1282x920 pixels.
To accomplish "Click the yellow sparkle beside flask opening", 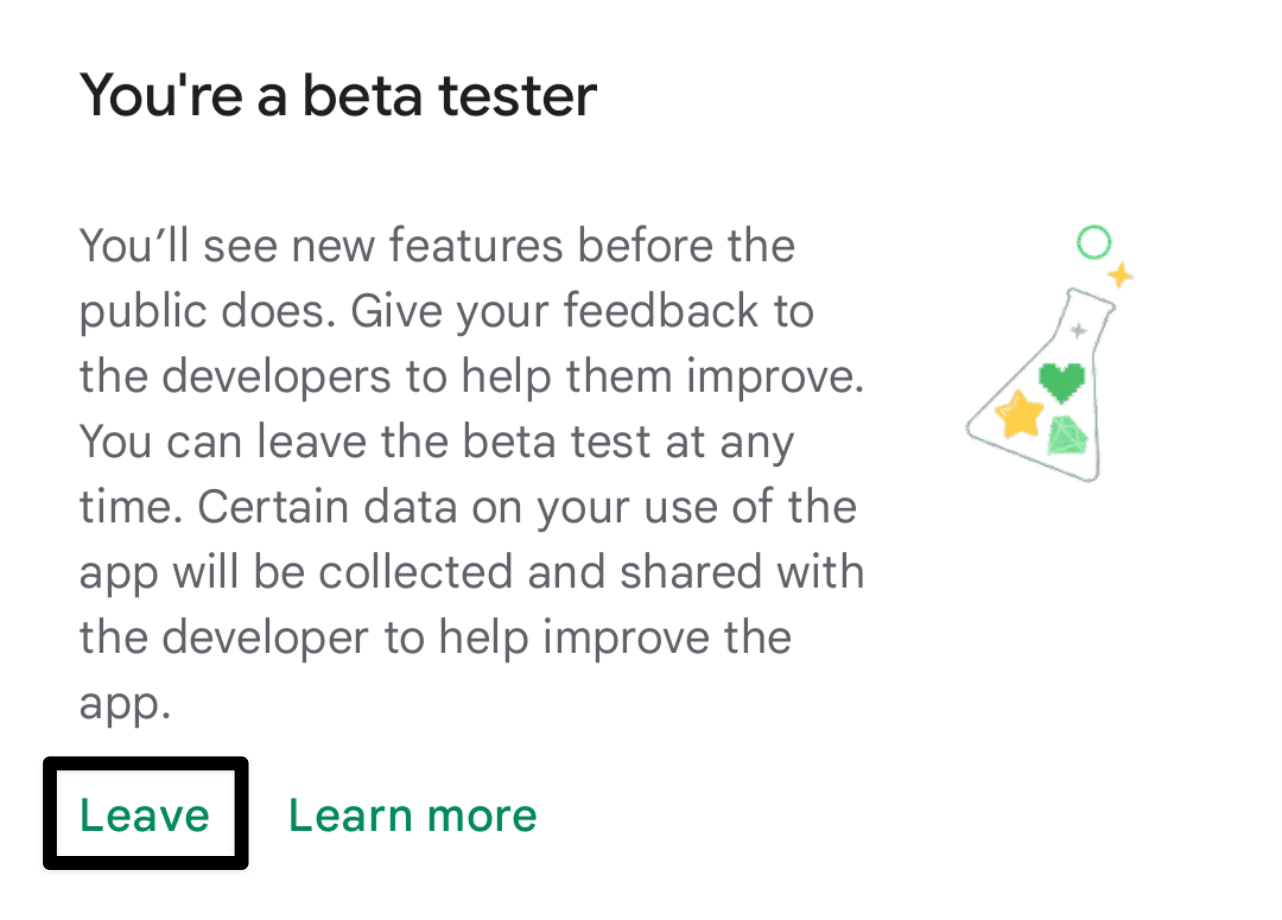I will click(1121, 274).
